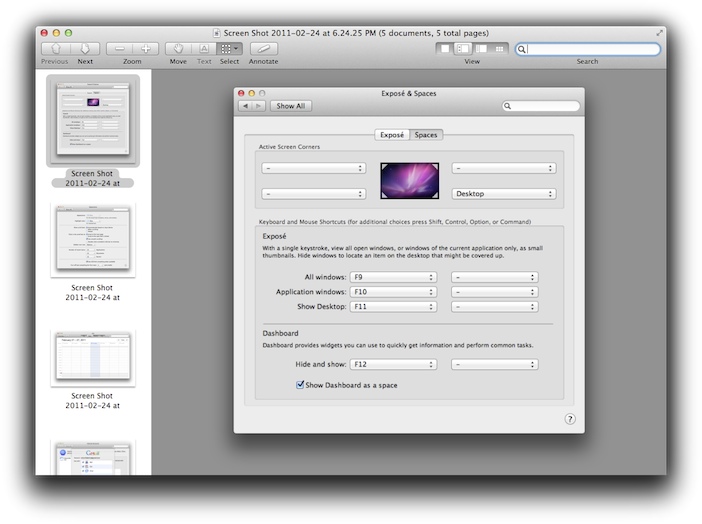Click document proxy icon in title bar

[x=217, y=33]
